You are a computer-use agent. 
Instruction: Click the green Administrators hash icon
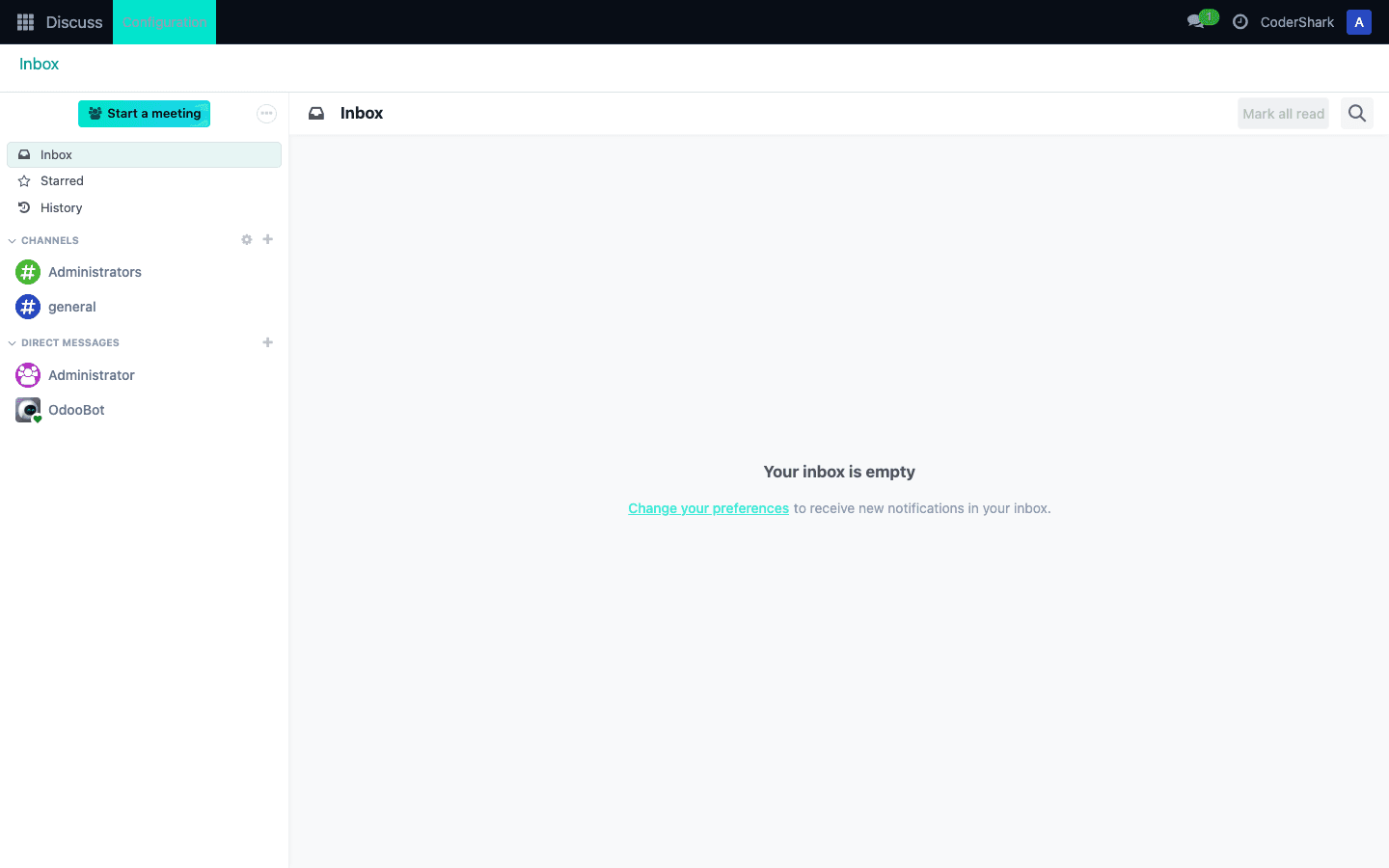pyautogui.click(x=28, y=272)
